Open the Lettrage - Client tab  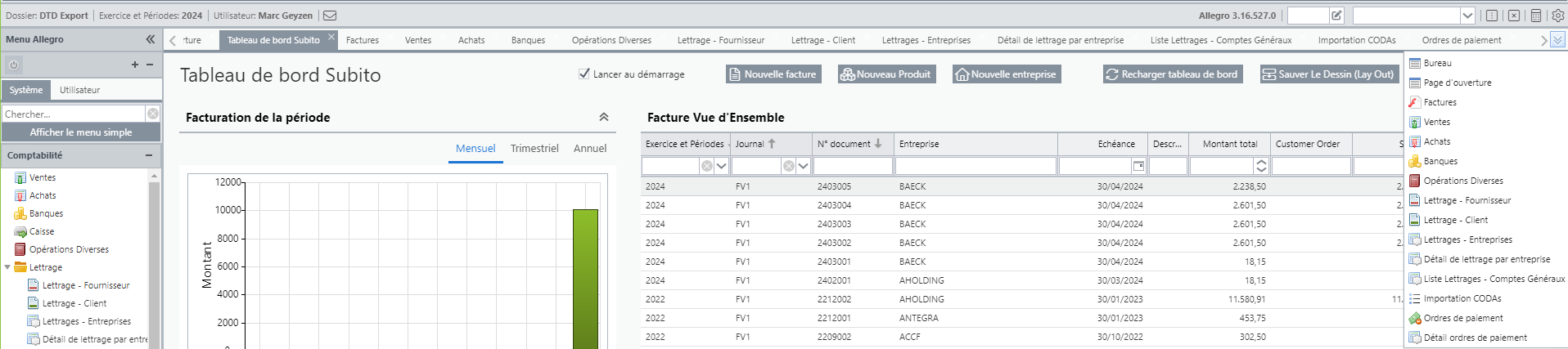822,40
